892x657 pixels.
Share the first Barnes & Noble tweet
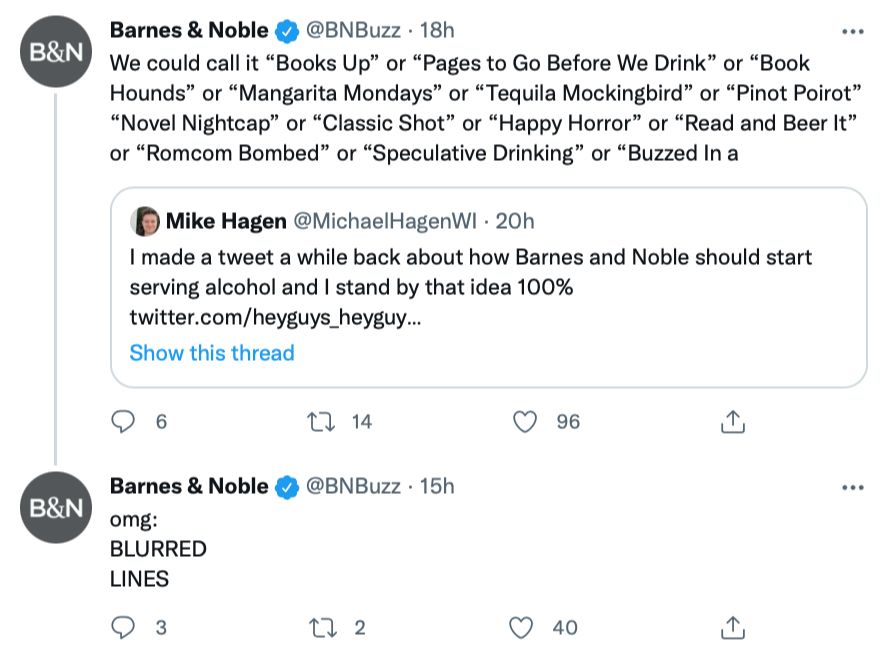(x=732, y=422)
